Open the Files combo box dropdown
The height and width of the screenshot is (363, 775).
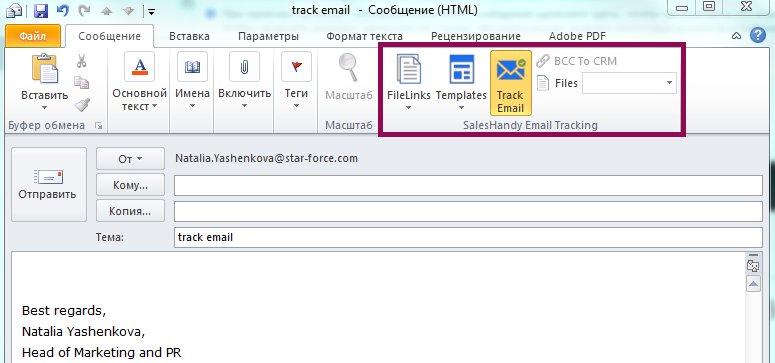coord(670,83)
